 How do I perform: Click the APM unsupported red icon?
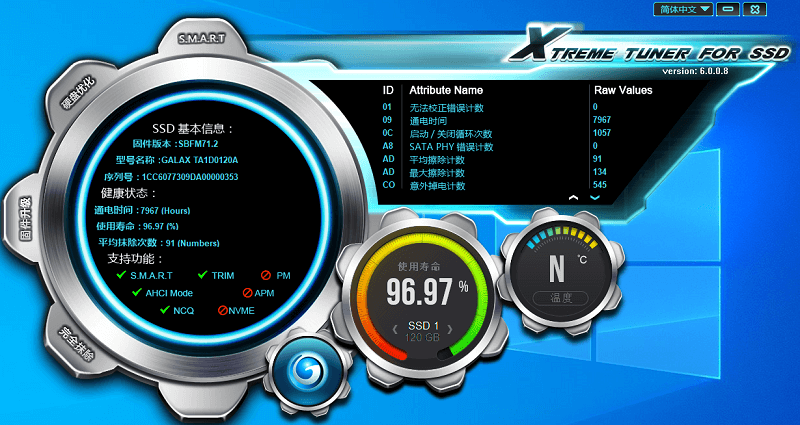coord(247,293)
